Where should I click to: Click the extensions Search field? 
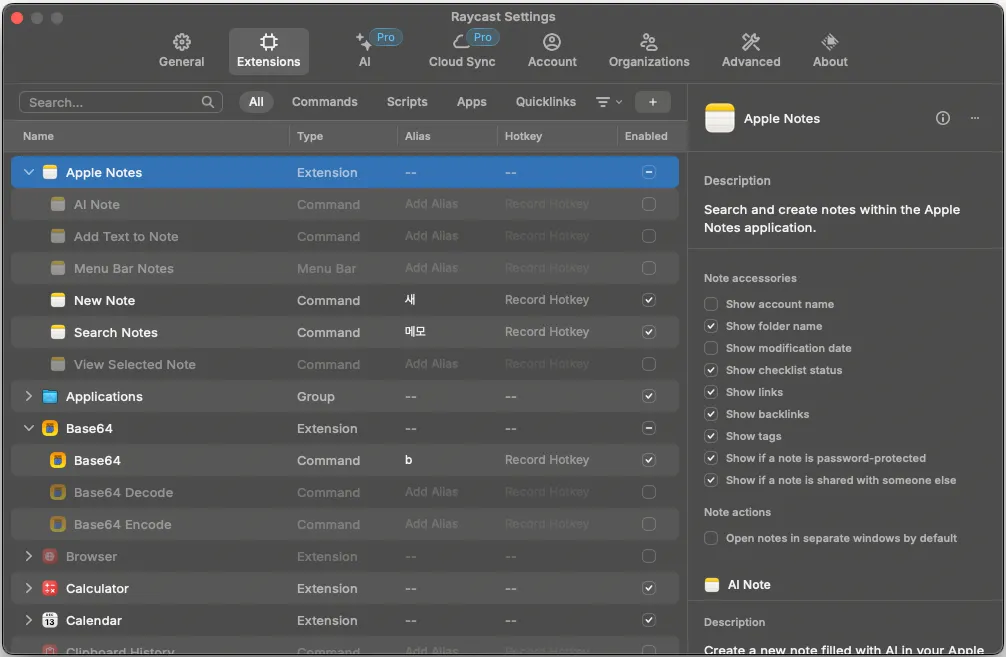[112, 102]
